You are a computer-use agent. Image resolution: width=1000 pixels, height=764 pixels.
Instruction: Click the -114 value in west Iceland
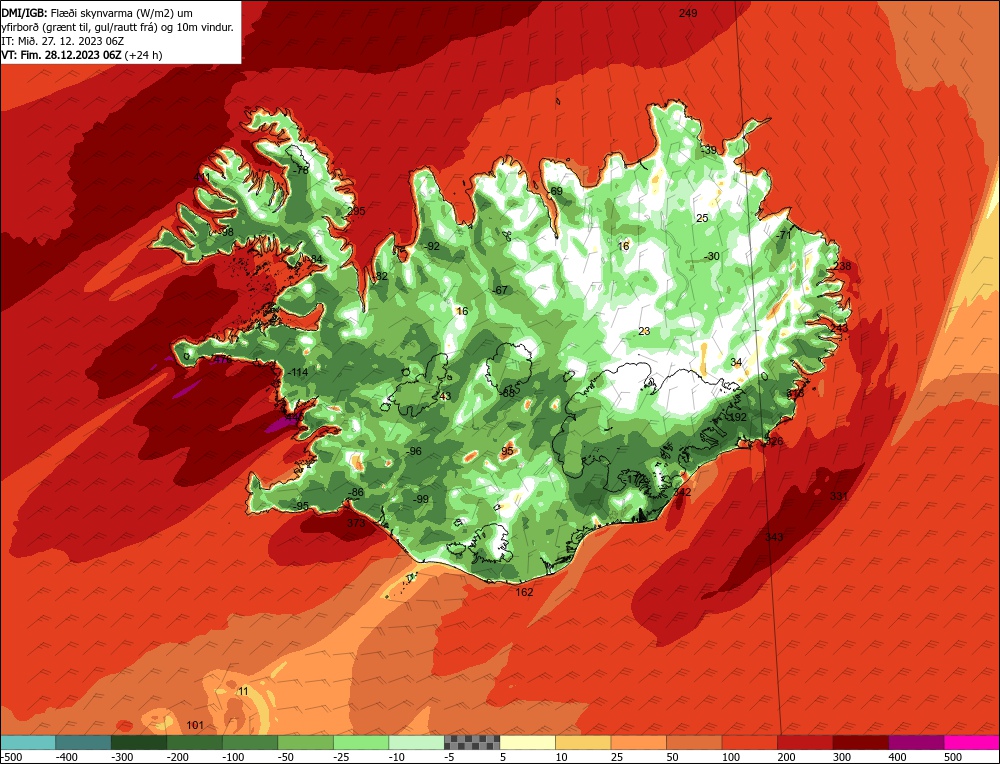pyautogui.click(x=297, y=372)
